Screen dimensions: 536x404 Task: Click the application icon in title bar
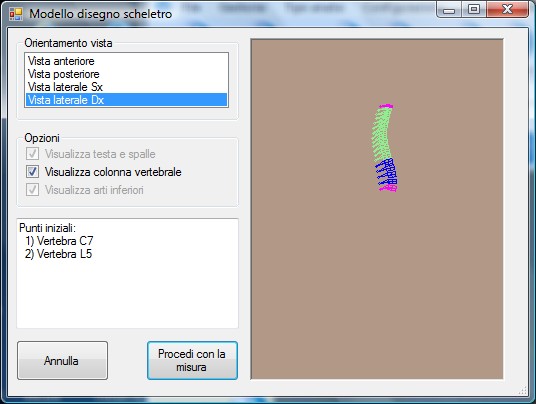[x=16, y=14]
